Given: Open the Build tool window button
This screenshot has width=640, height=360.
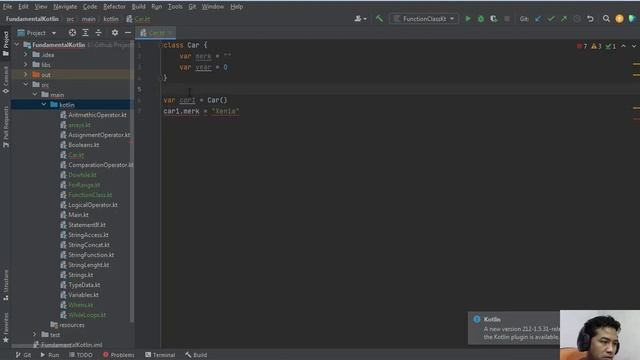Looking at the screenshot, I should pos(196,355).
